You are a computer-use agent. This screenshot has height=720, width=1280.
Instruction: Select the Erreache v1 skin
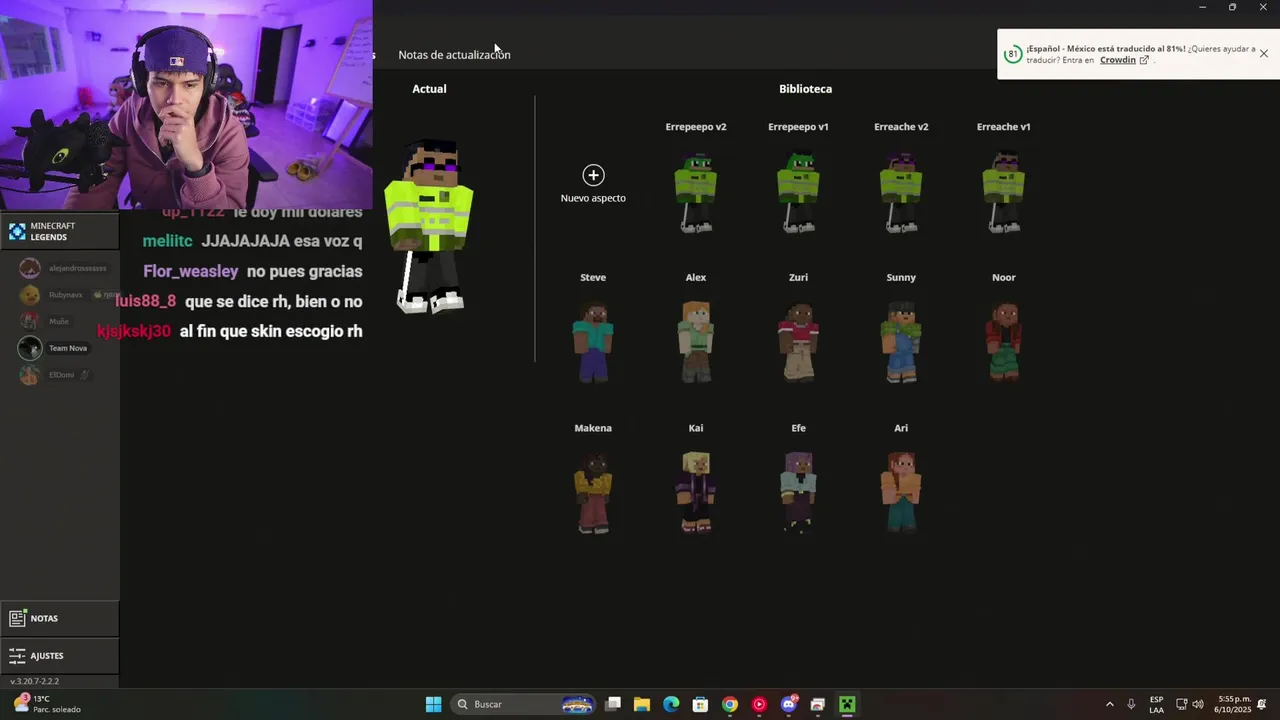coord(1003,193)
